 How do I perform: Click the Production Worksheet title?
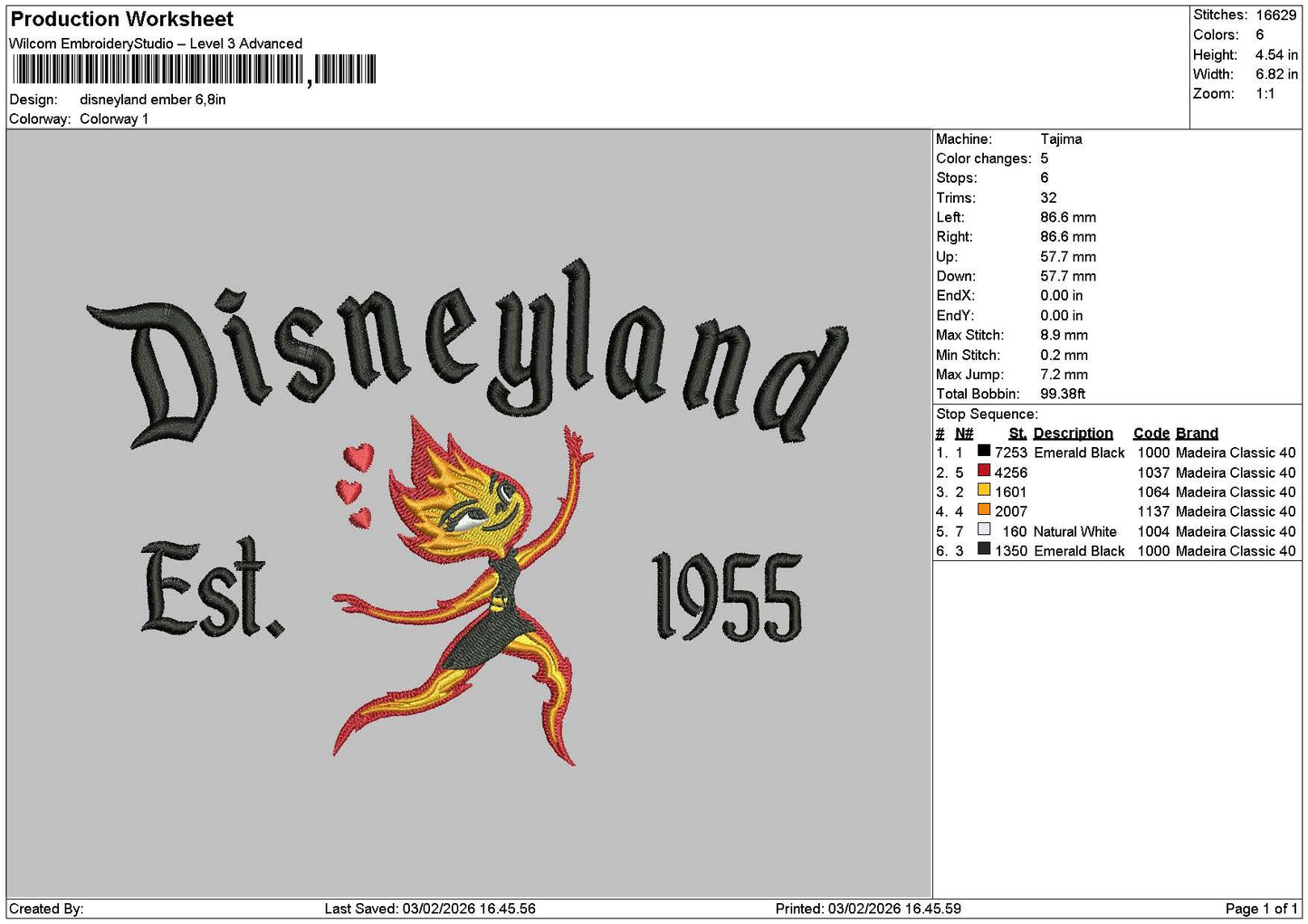coord(121,19)
